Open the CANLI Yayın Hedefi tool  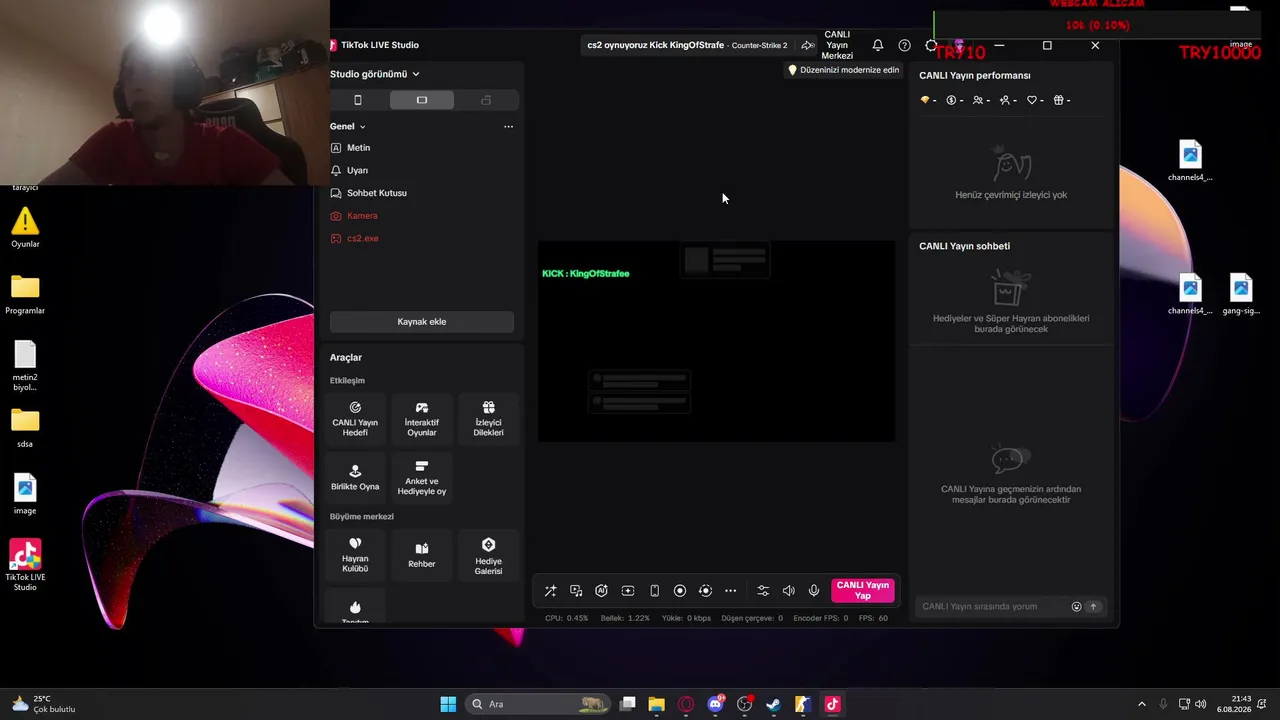[355, 419]
